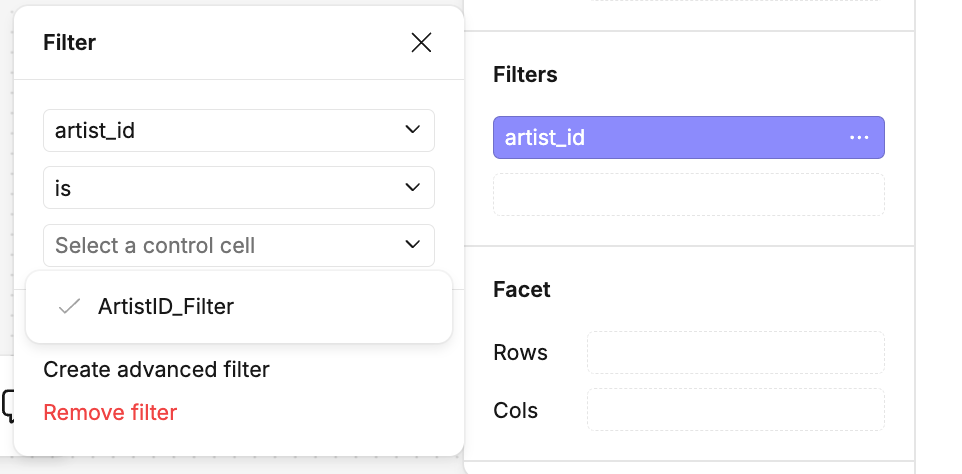Expand the artist_id column dropdown chevron
962x474 pixels.
pos(412,130)
